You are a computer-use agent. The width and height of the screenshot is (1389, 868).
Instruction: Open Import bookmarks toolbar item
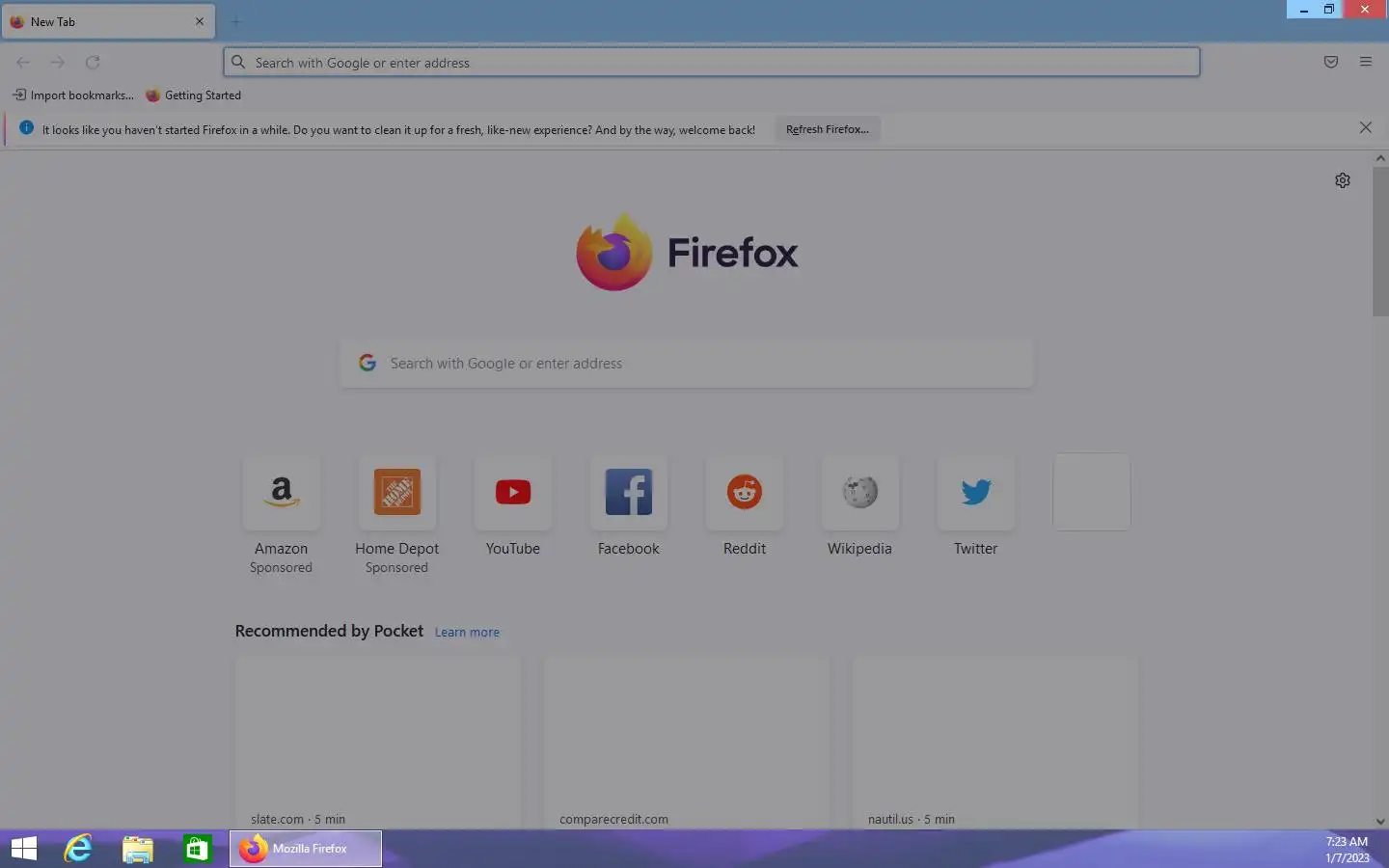[73, 95]
